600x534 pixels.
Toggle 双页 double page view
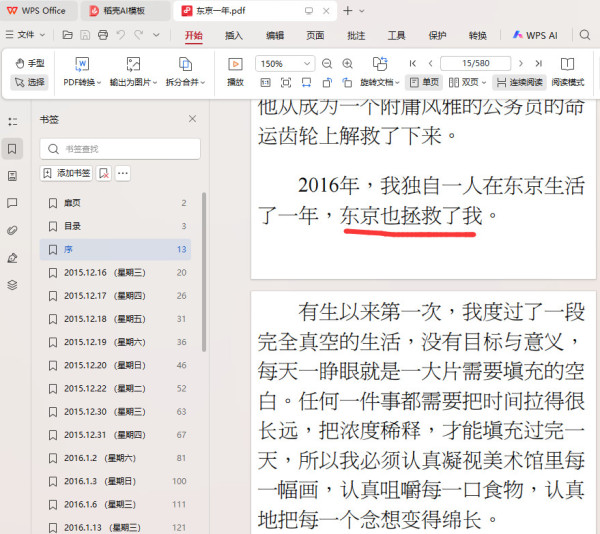click(x=464, y=82)
